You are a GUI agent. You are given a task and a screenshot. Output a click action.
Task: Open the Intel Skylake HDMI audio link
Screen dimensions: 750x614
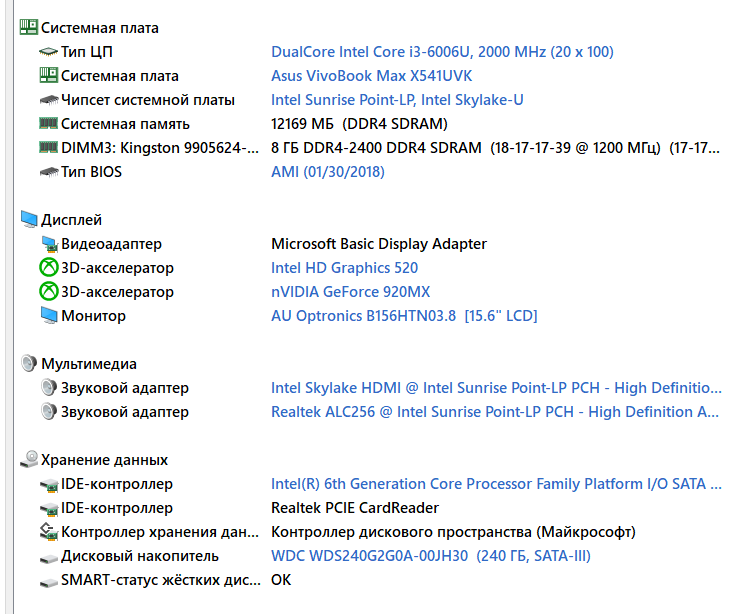click(x=496, y=387)
